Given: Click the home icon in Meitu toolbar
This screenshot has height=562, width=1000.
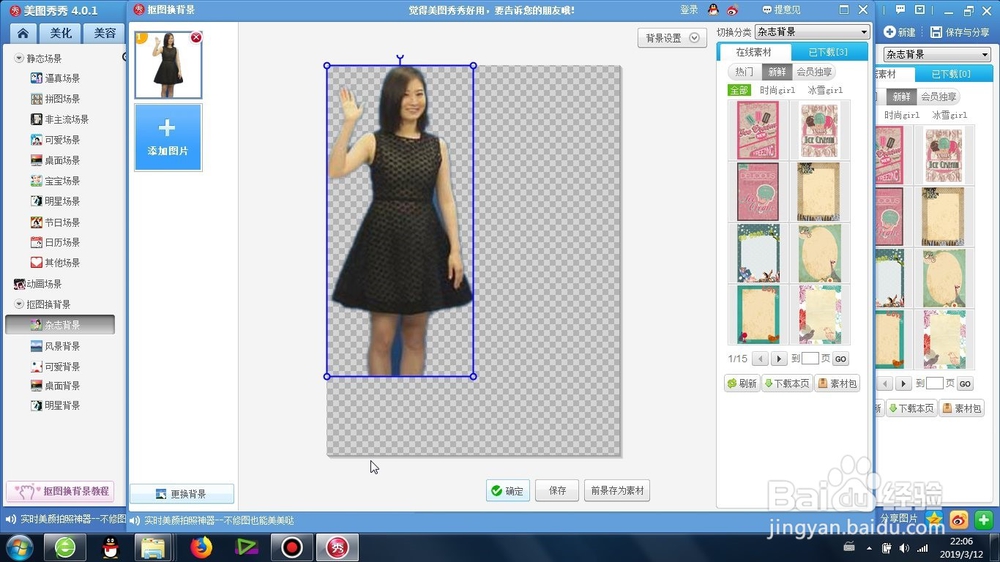Looking at the screenshot, I should click(x=23, y=33).
